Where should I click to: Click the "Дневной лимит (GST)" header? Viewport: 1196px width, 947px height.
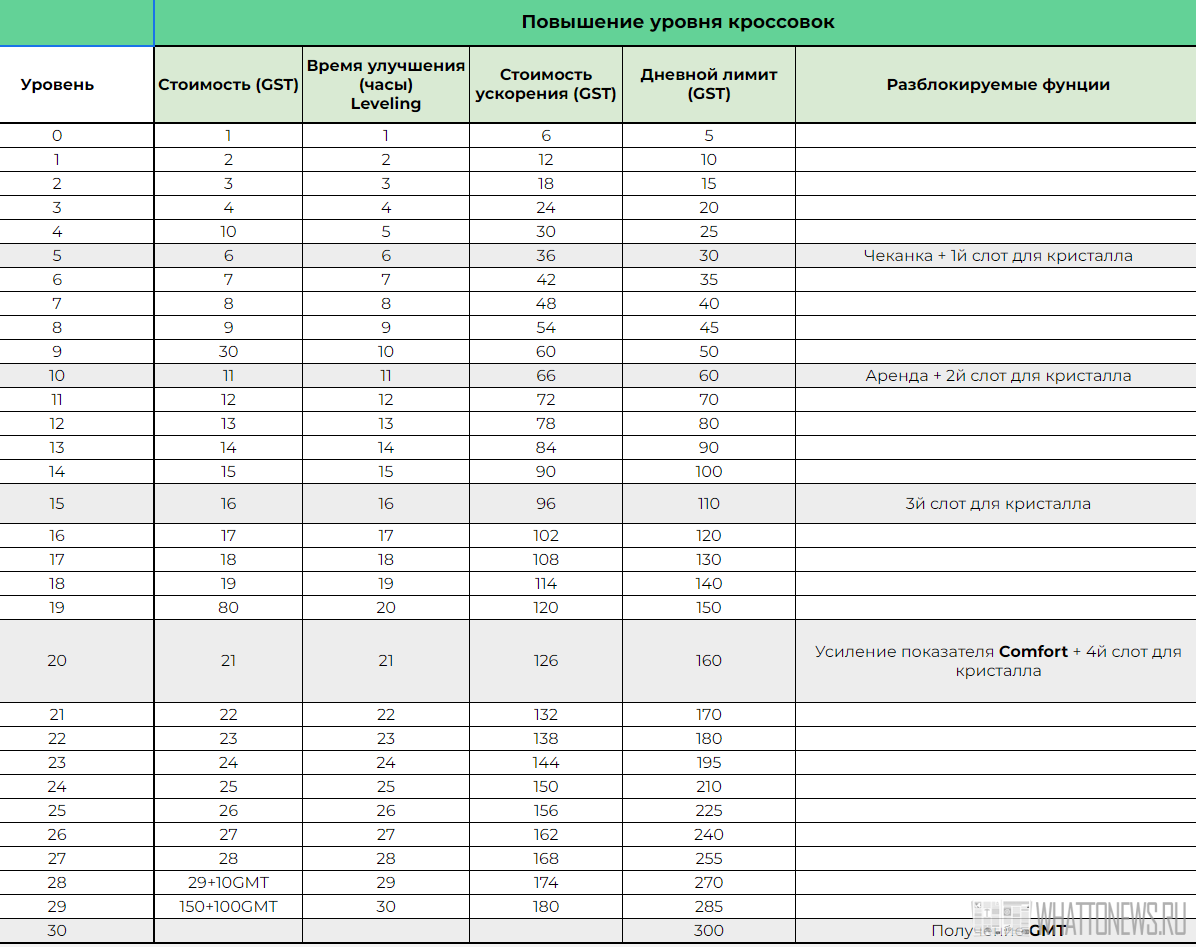pos(709,85)
